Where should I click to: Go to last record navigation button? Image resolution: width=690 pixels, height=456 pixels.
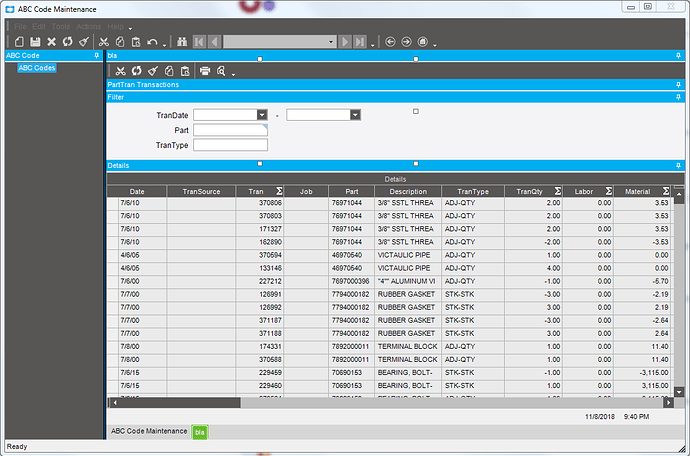click(x=360, y=42)
